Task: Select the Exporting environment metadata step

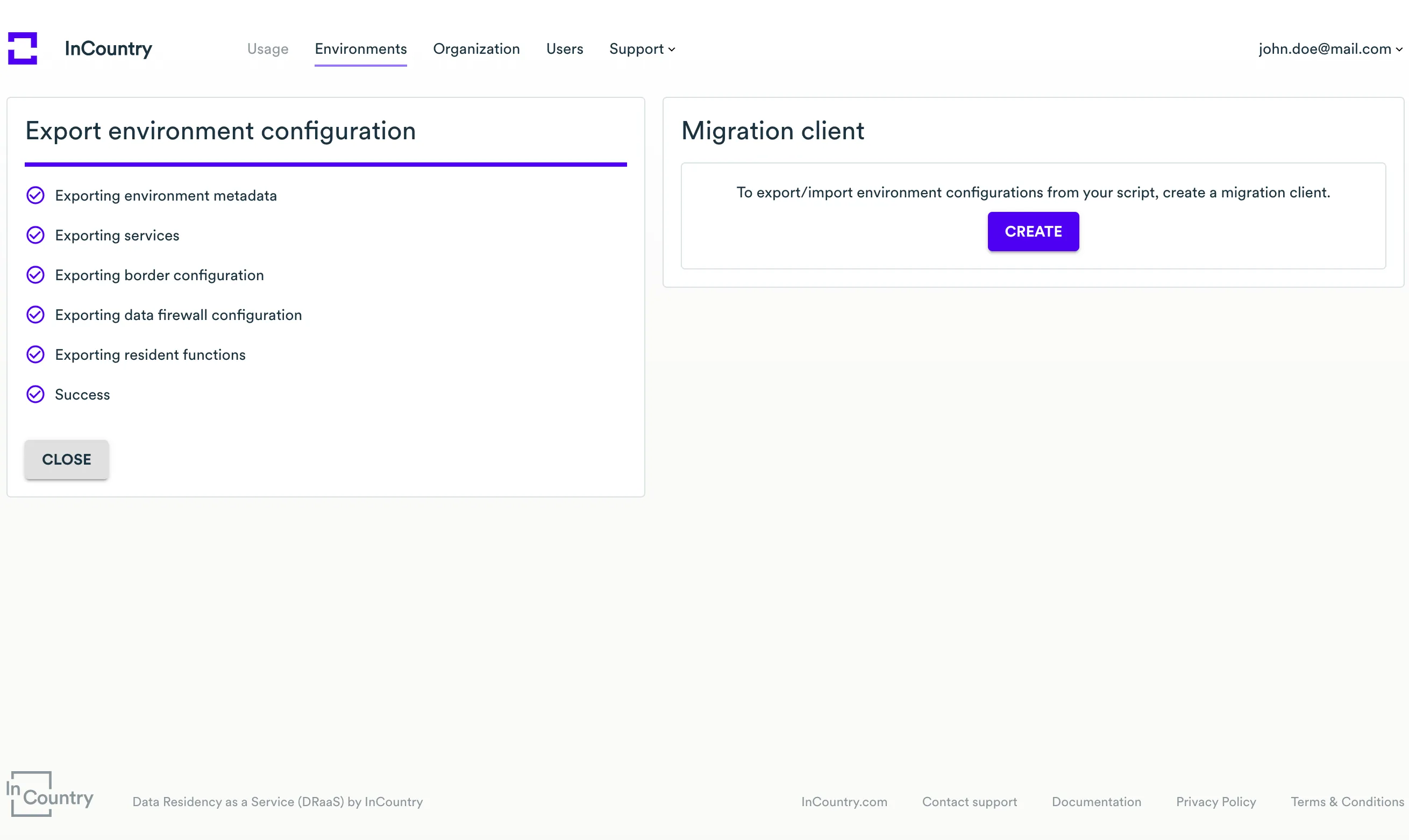Action: pos(166,195)
